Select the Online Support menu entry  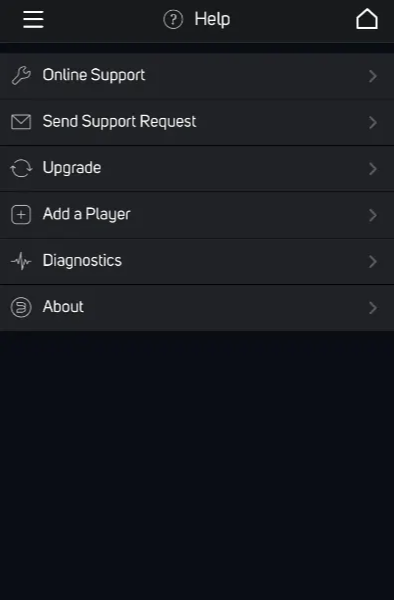[x=197, y=76]
